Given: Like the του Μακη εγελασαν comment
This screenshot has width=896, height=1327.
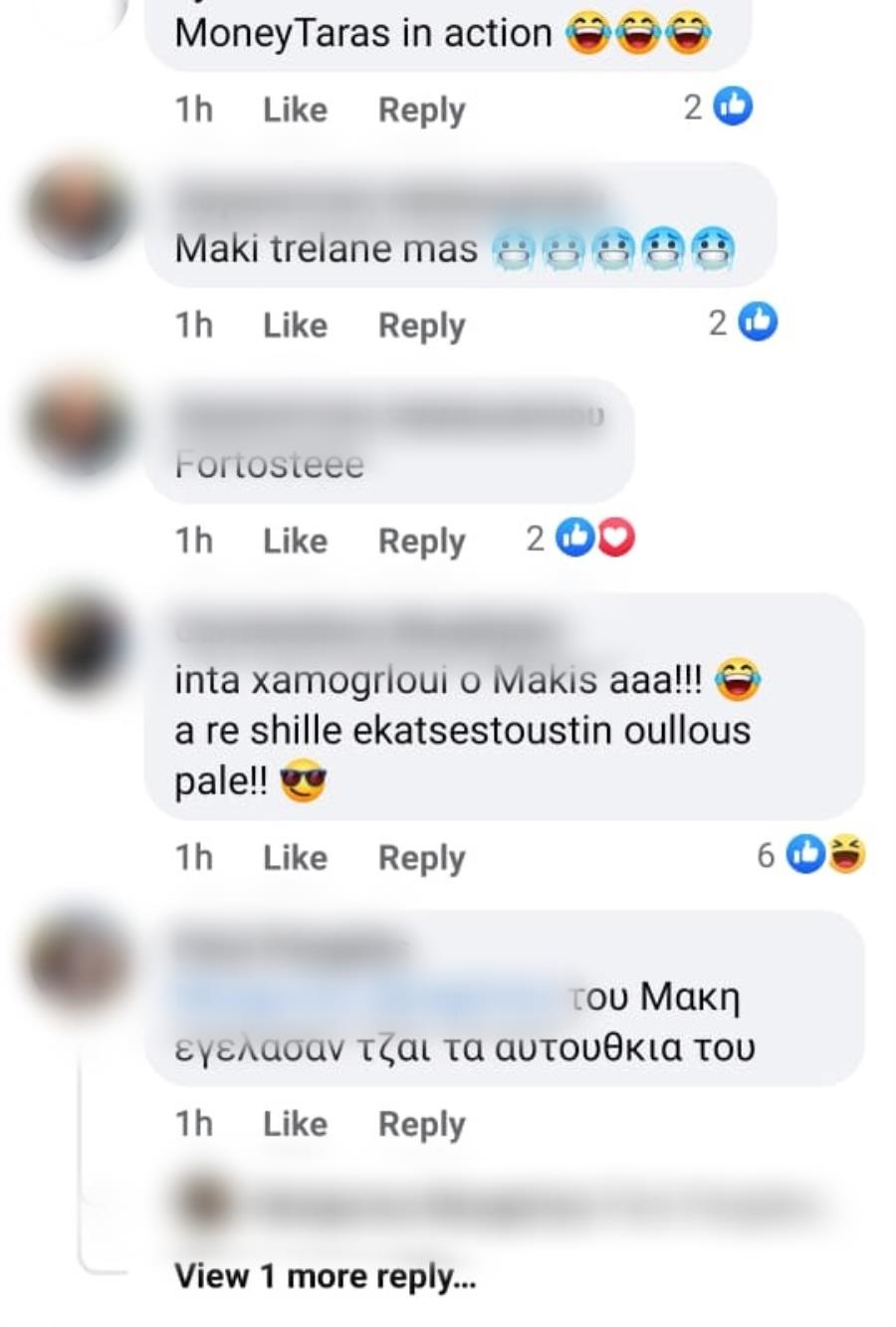Looking at the screenshot, I should coord(295,1125).
